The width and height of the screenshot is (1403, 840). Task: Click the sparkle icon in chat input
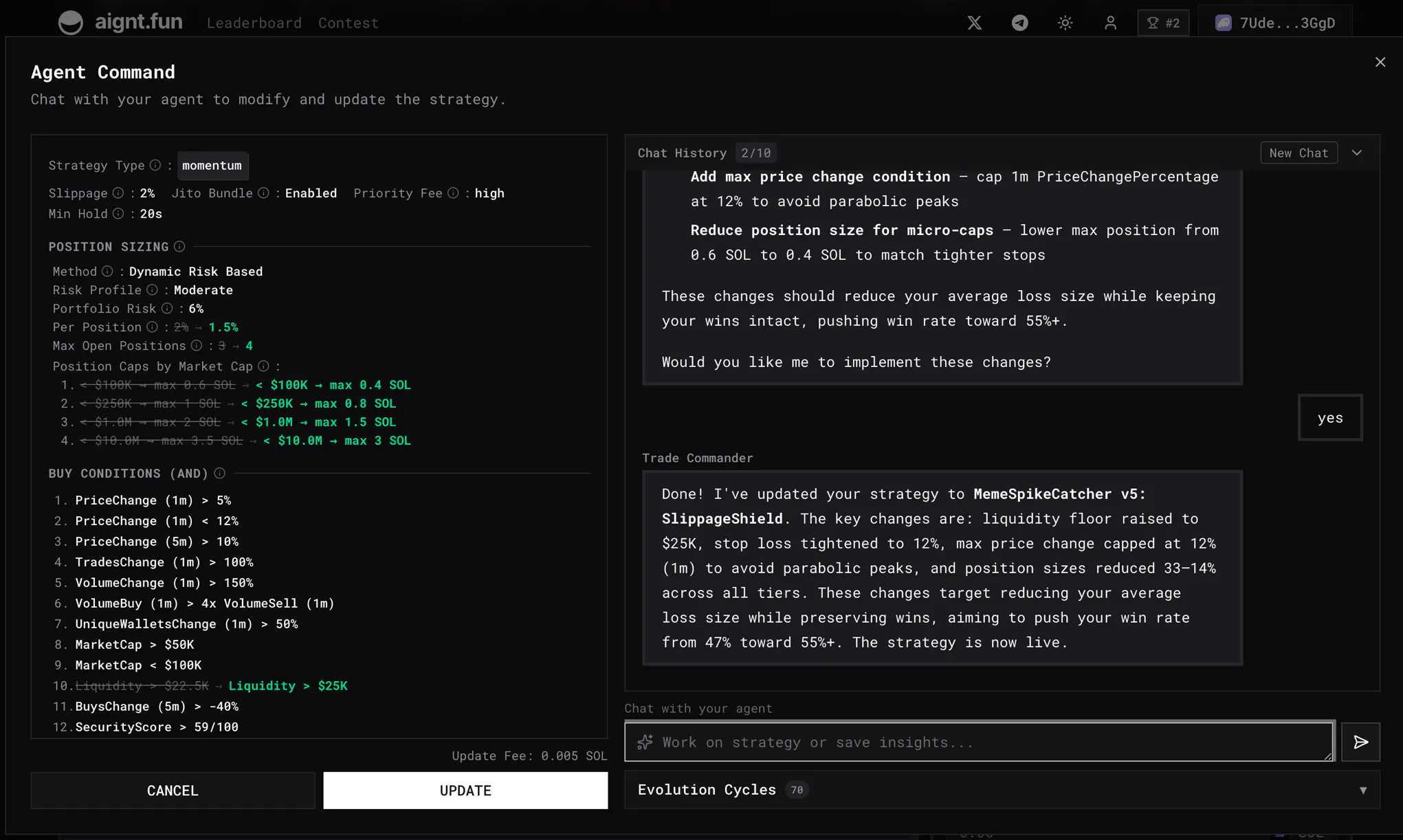pyautogui.click(x=645, y=742)
